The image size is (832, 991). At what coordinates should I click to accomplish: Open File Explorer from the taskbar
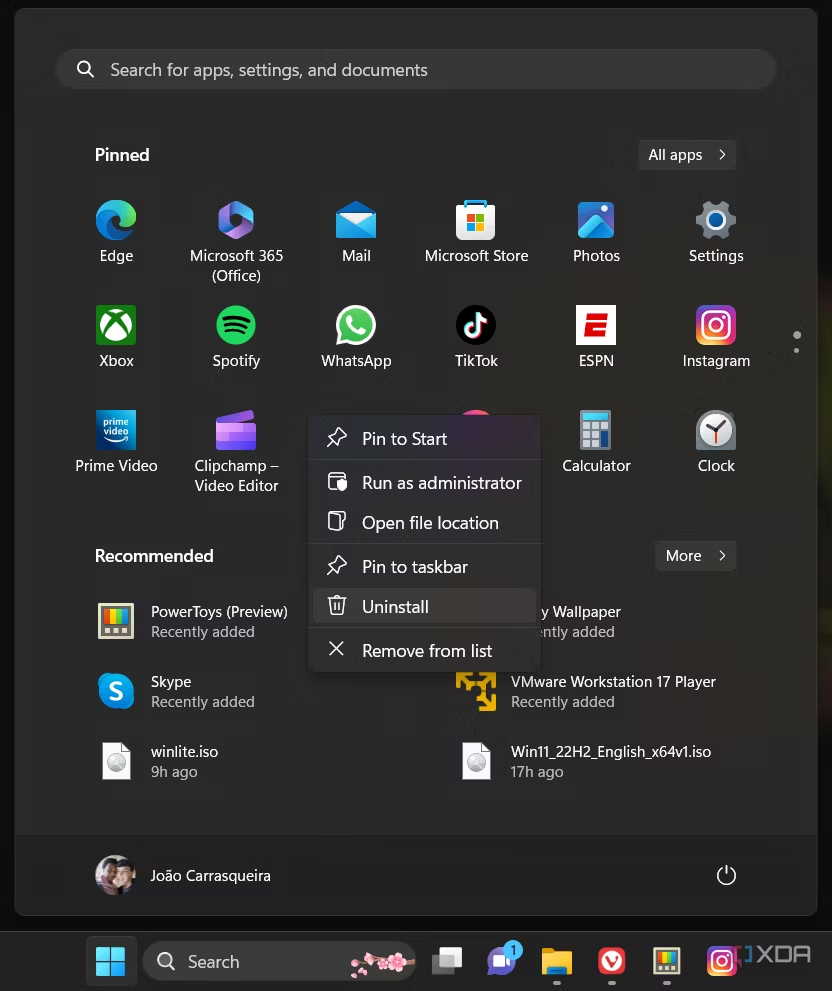click(x=557, y=961)
